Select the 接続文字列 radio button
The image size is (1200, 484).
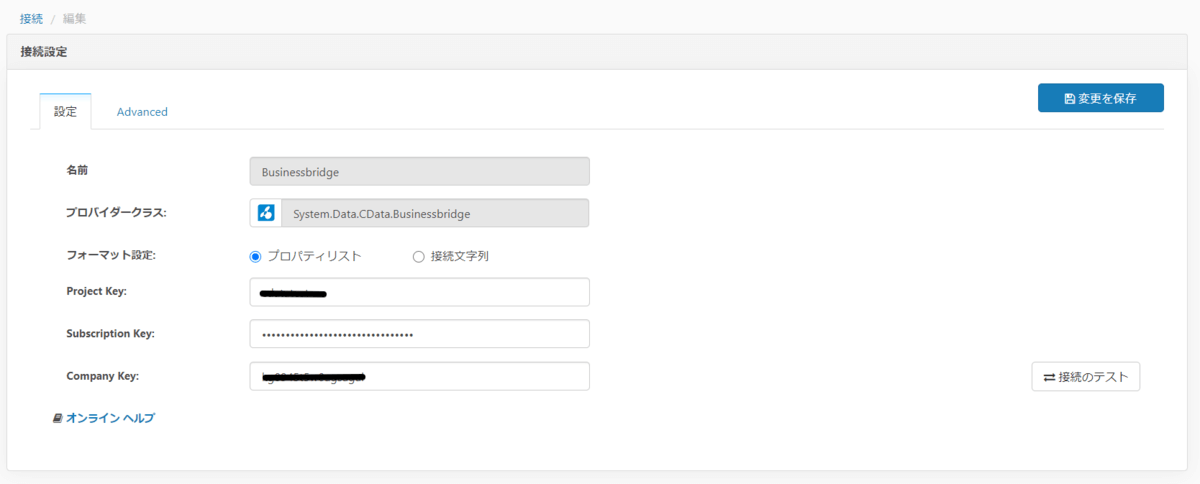(x=419, y=256)
